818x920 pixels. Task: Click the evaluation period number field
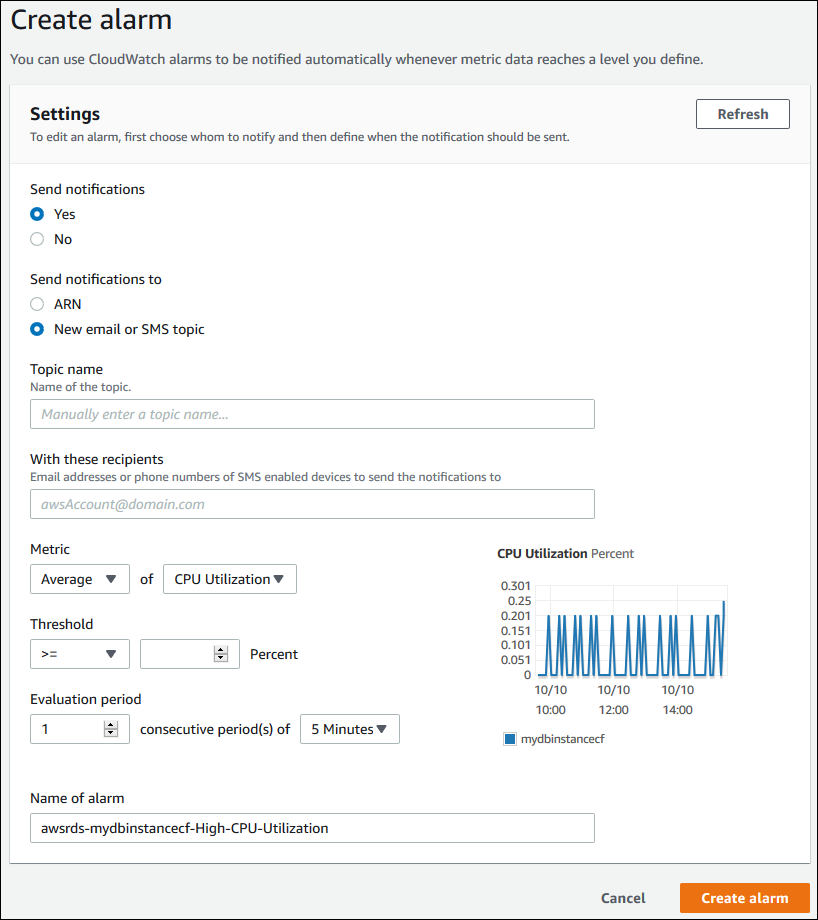(65, 729)
